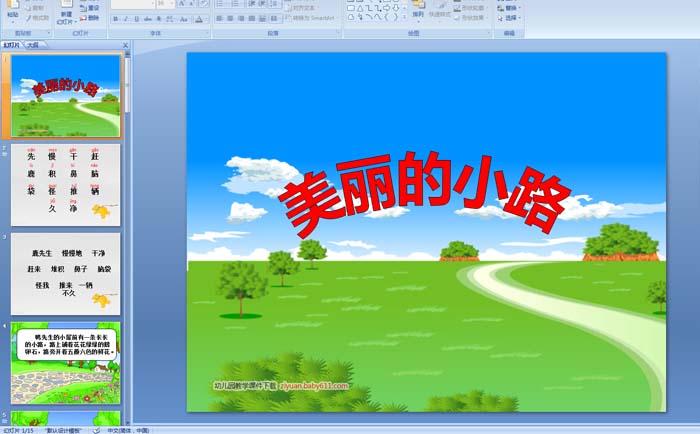Open the Character Spacing menu
Image resolution: width=700 pixels, height=434 pixels.
170,19
